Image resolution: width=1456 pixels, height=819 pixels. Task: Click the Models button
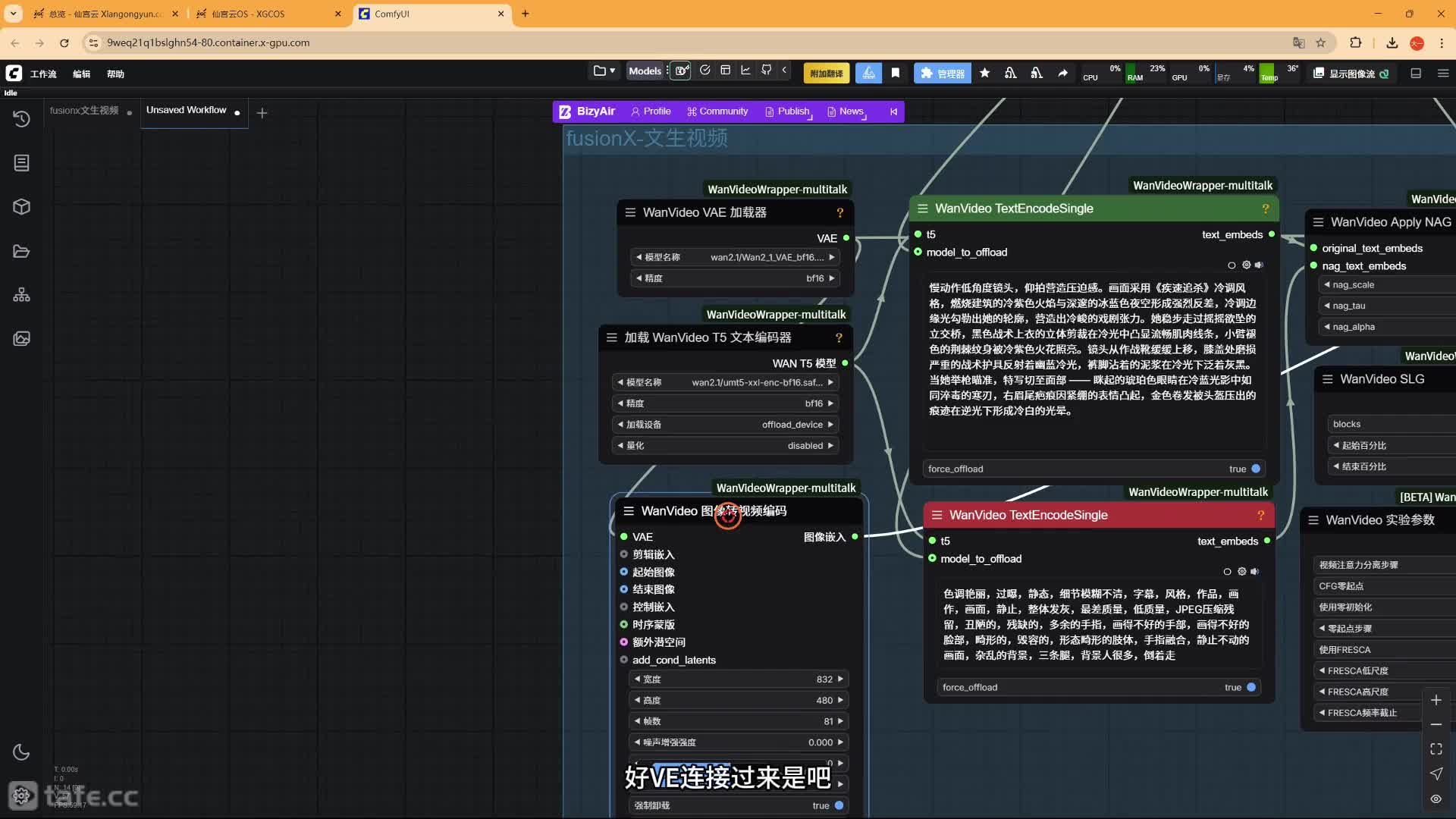[x=645, y=71]
